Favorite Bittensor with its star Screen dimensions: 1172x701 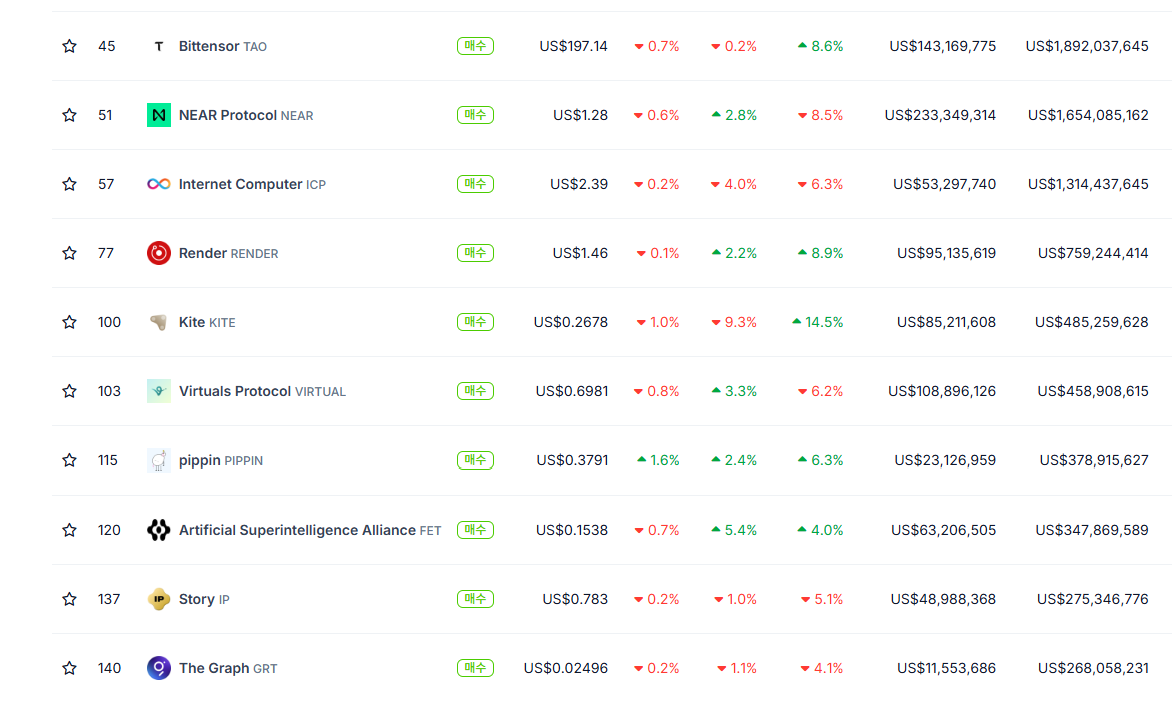coord(69,46)
